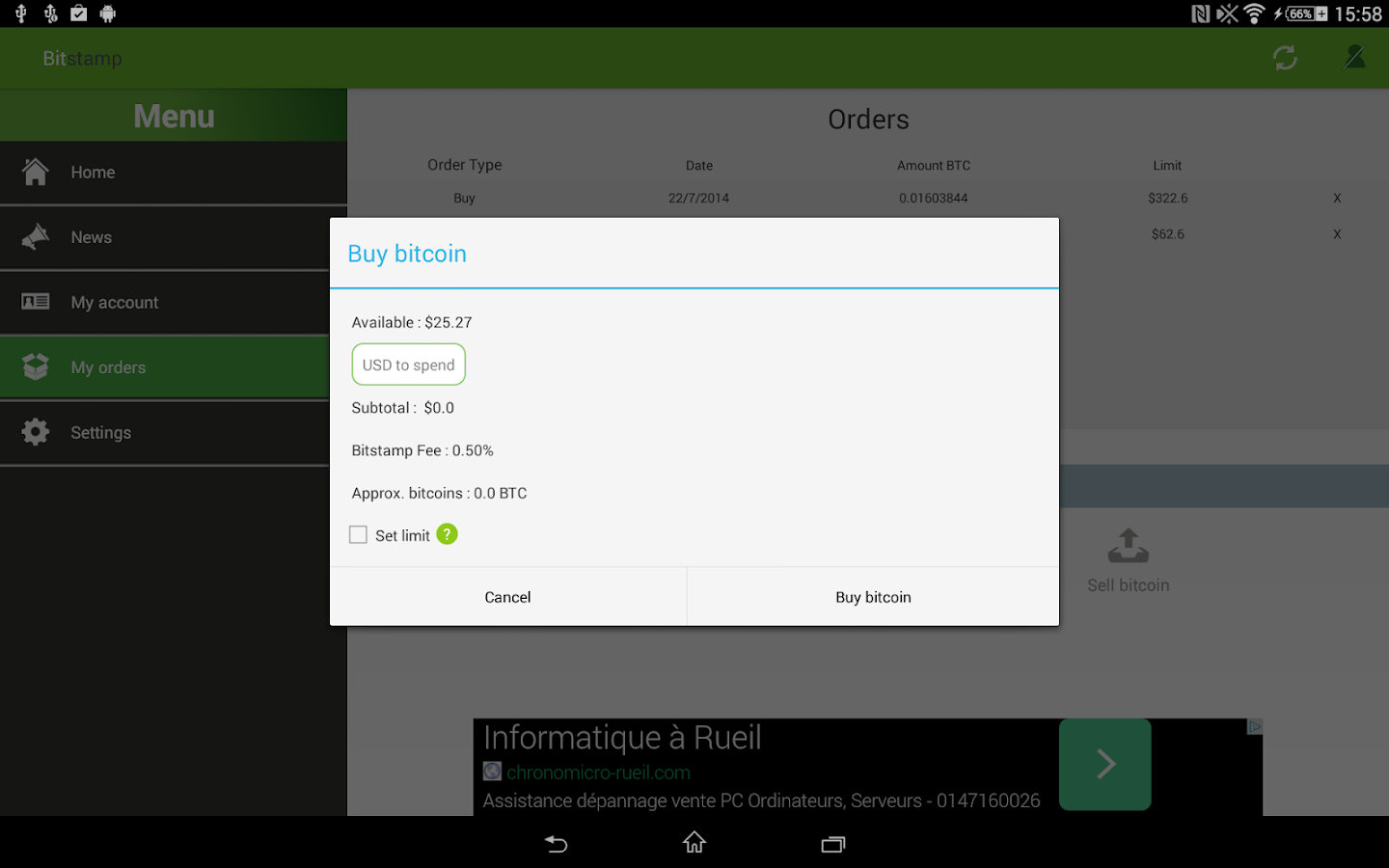
Task: Click the My orders box icon
Action: point(36,367)
